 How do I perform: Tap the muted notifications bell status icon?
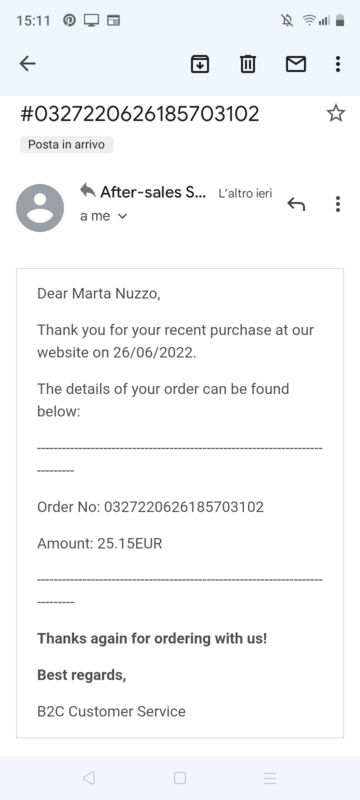point(287,20)
